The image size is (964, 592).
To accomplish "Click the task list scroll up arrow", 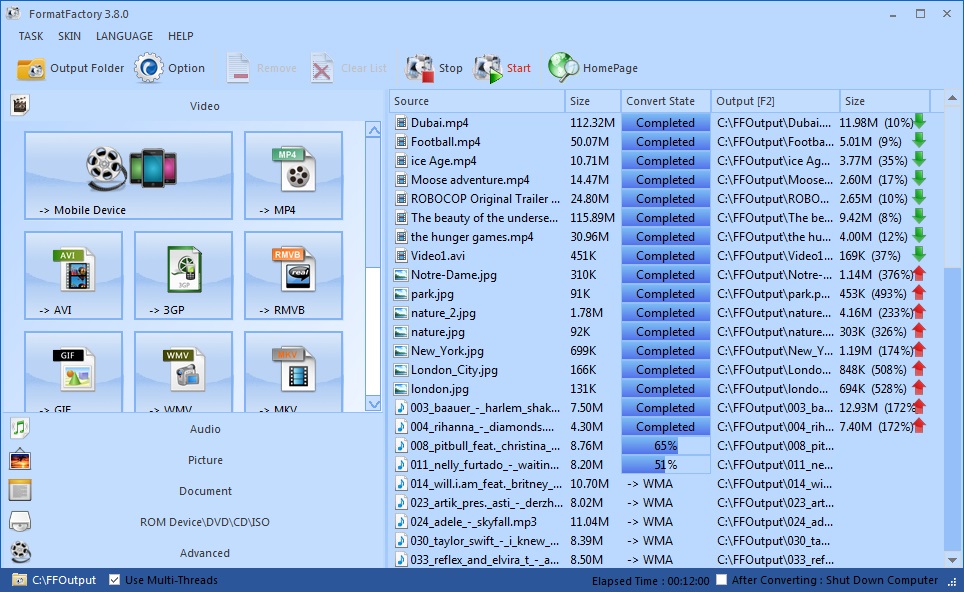I will [x=952, y=98].
